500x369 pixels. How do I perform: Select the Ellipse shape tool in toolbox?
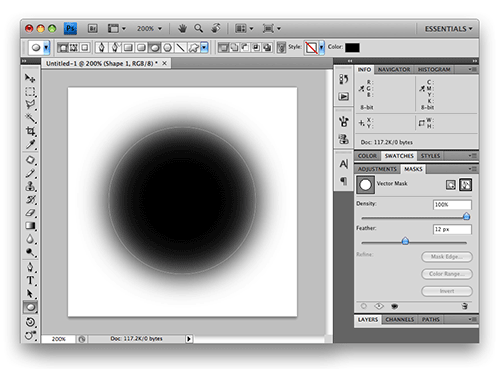tap(30, 307)
